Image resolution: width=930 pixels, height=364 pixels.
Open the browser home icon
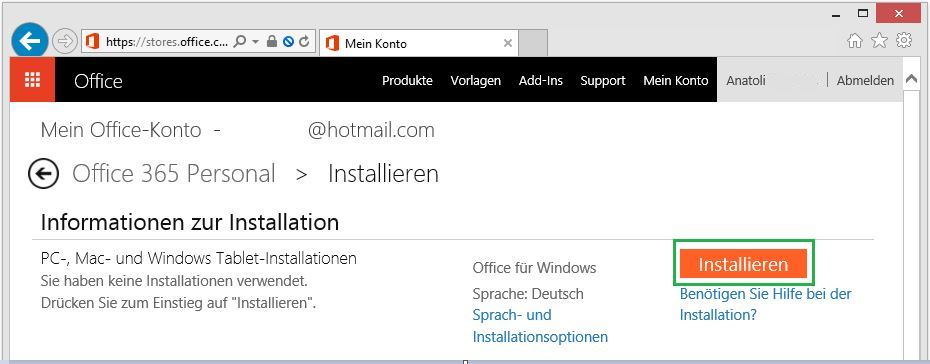(x=855, y=40)
